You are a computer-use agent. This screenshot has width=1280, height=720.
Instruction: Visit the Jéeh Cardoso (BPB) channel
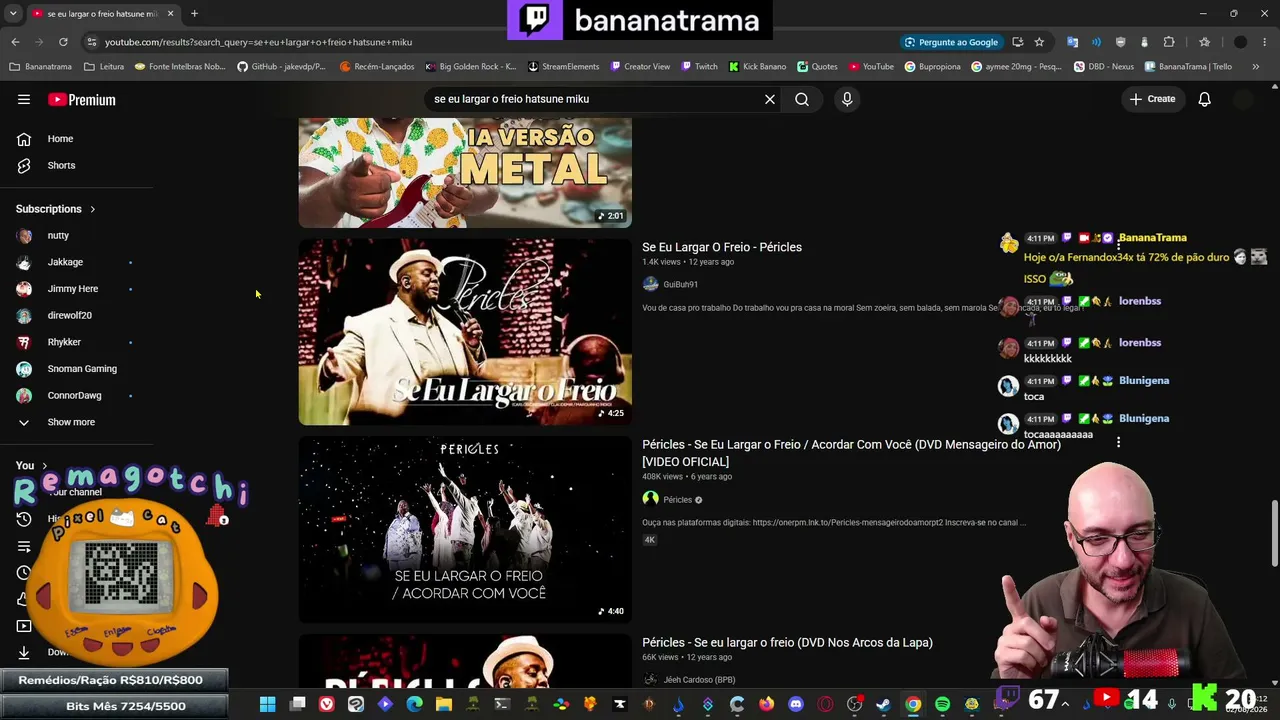699,680
